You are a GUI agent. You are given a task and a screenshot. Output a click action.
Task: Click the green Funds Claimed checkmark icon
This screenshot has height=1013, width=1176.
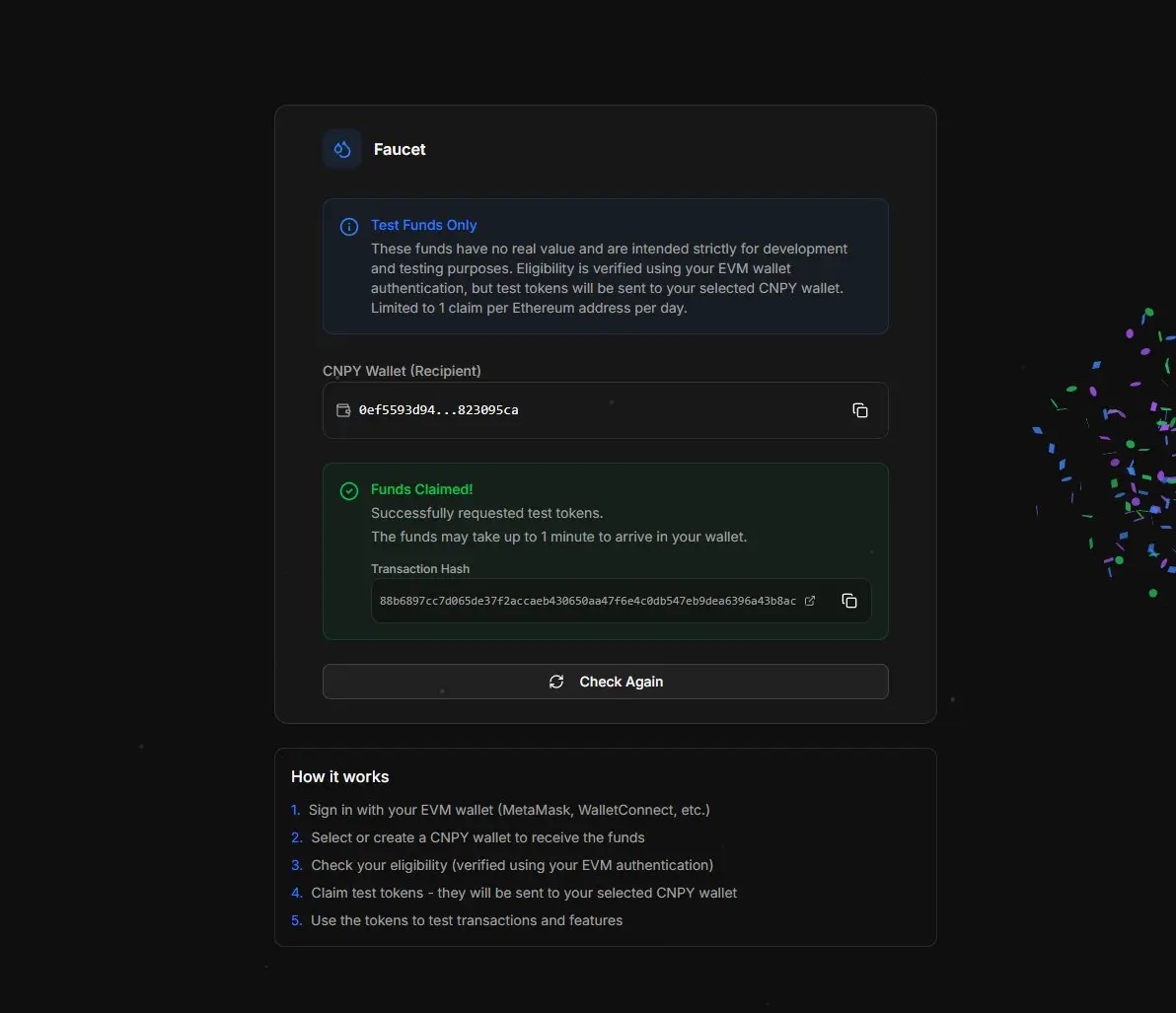tap(348, 490)
